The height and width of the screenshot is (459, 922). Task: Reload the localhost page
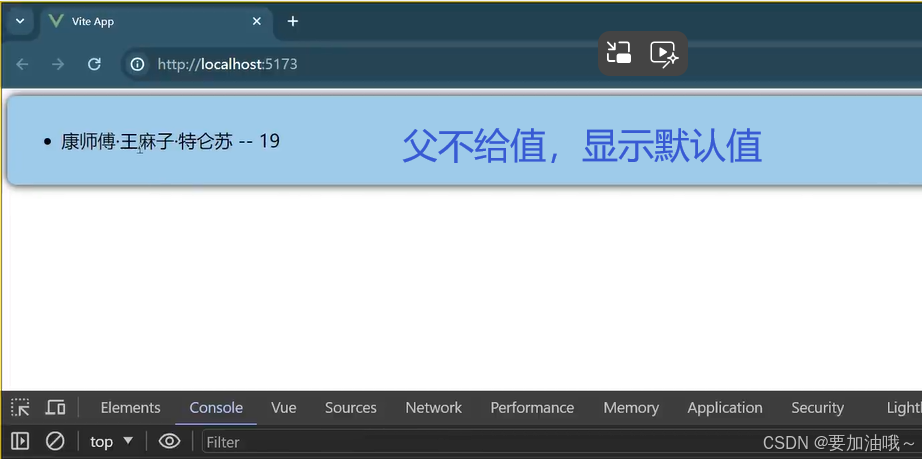click(94, 64)
